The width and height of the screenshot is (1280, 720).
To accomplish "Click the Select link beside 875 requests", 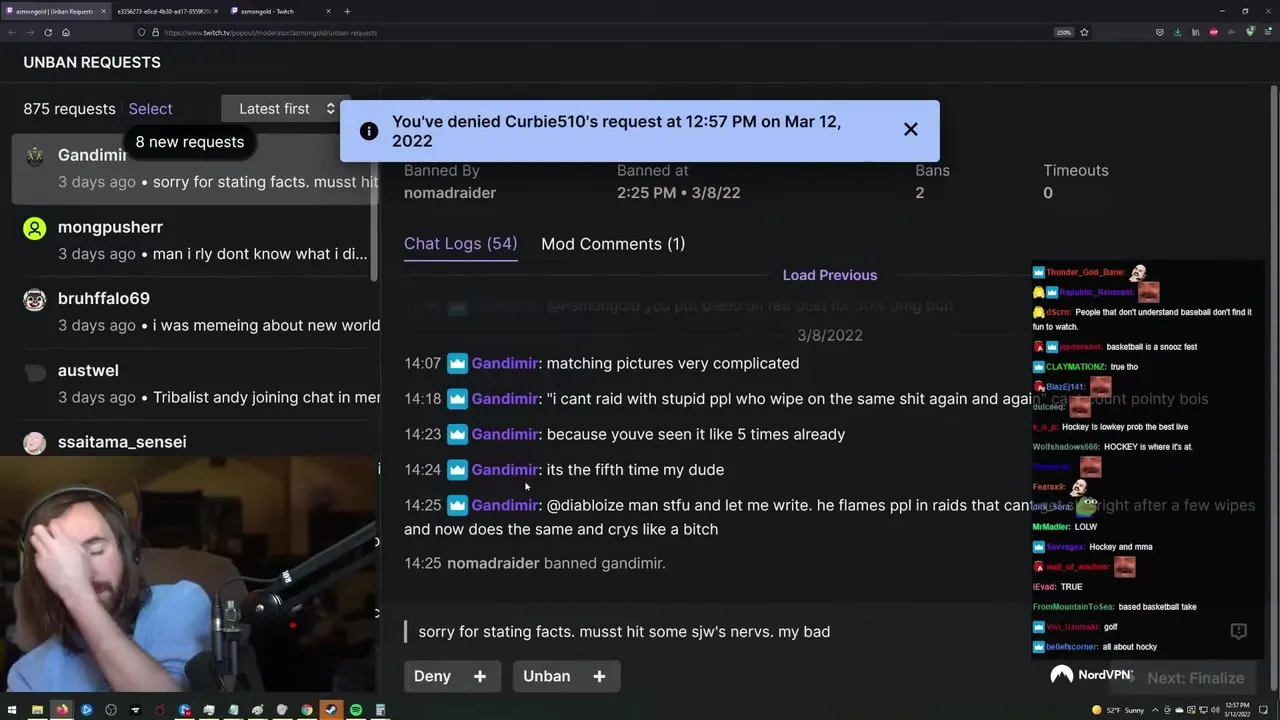I will coord(150,109).
